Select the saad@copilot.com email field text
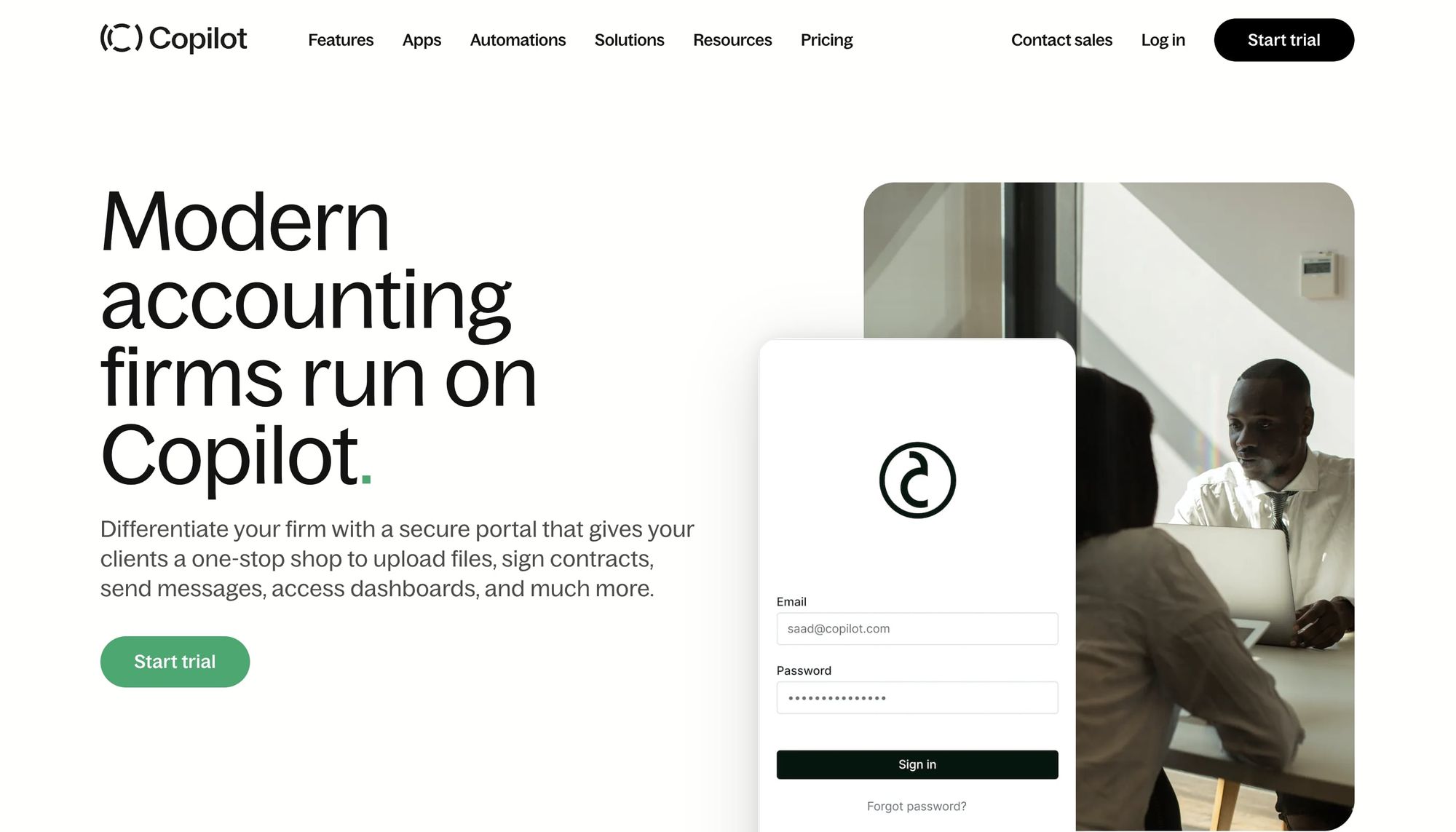 click(x=917, y=628)
